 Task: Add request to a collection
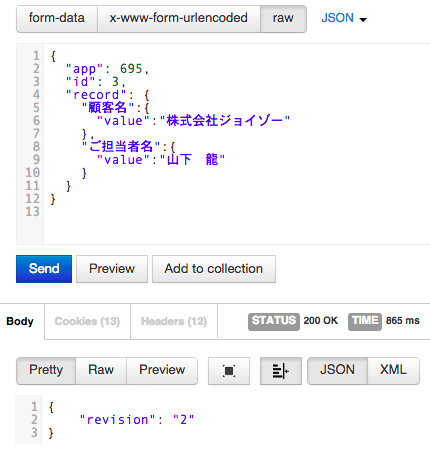click(x=214, y=269)
